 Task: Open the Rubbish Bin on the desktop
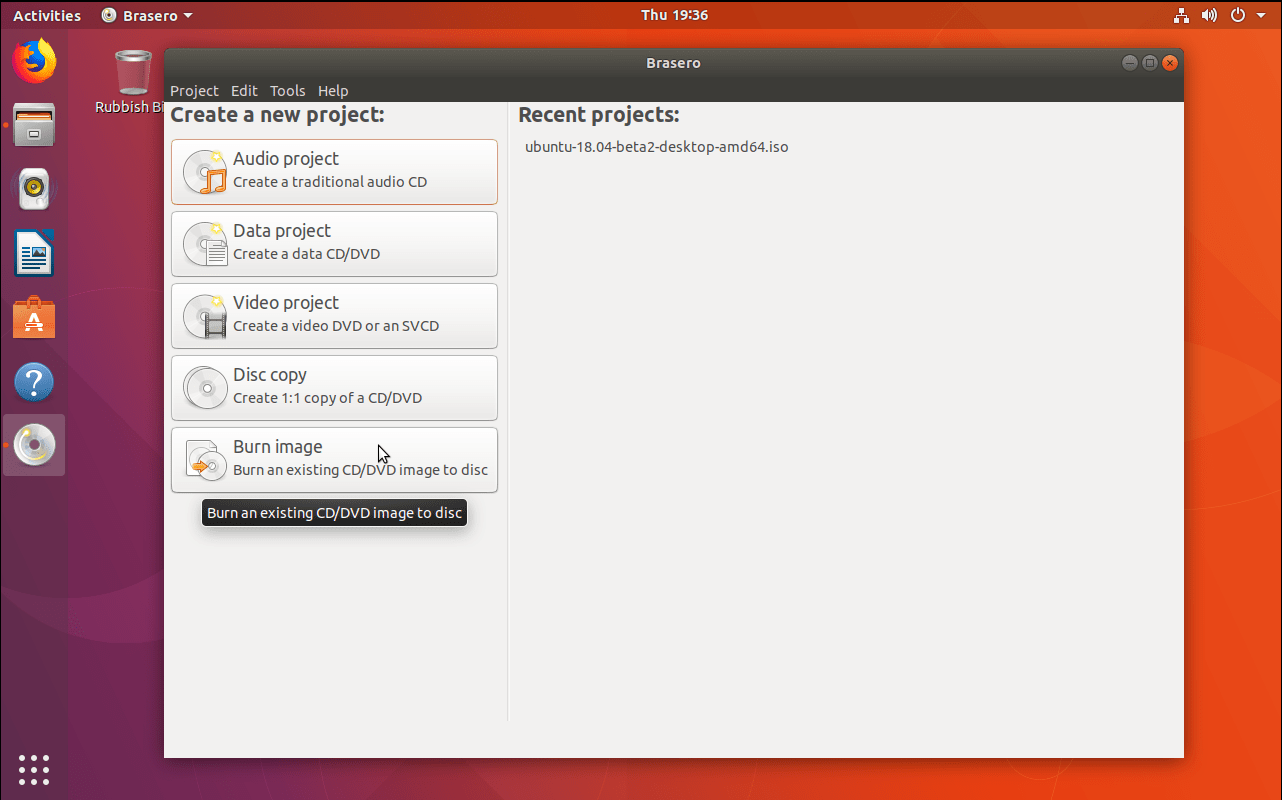coord(133,75)
